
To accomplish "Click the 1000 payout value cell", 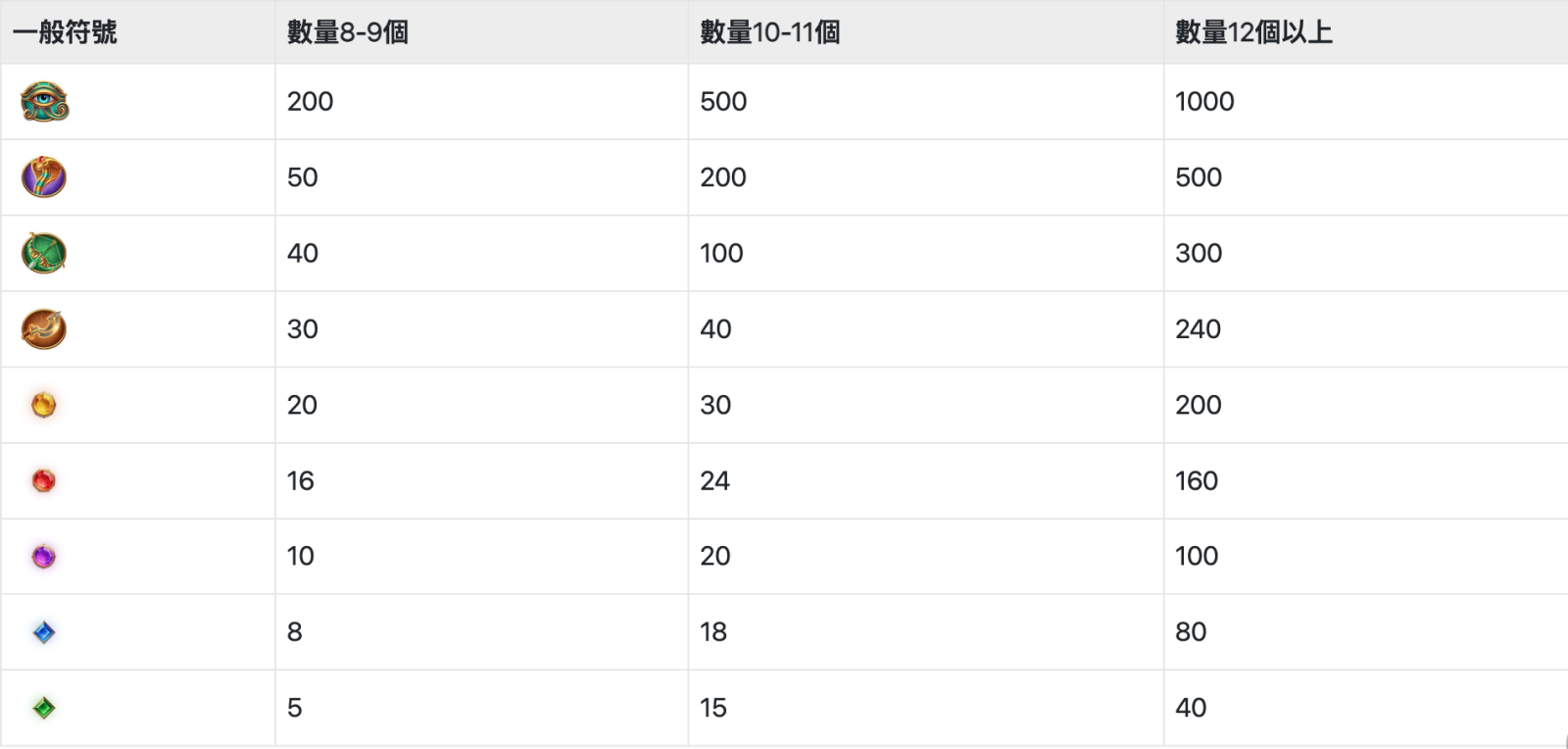I will 1204,102.
